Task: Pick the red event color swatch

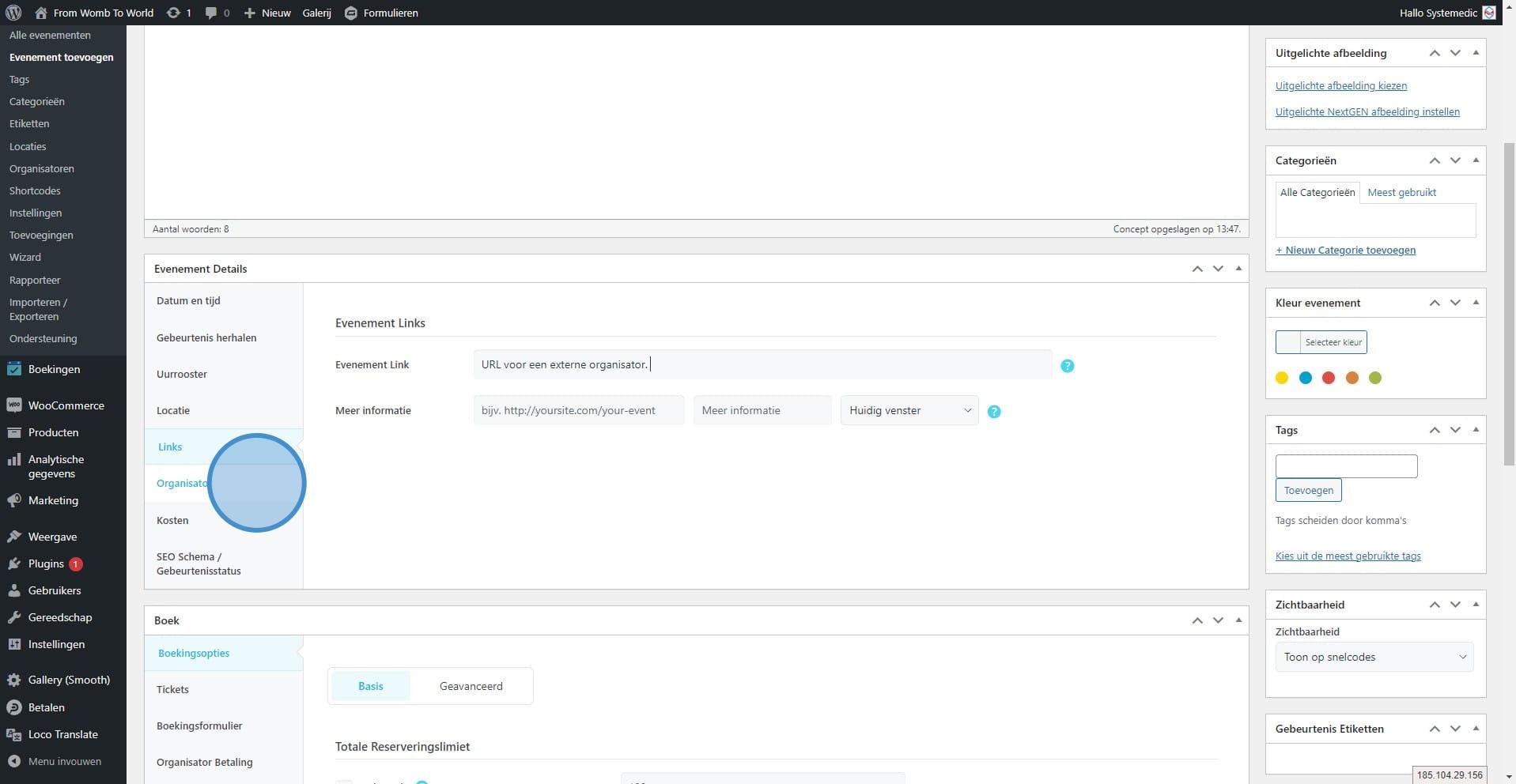Action: 1329,378
